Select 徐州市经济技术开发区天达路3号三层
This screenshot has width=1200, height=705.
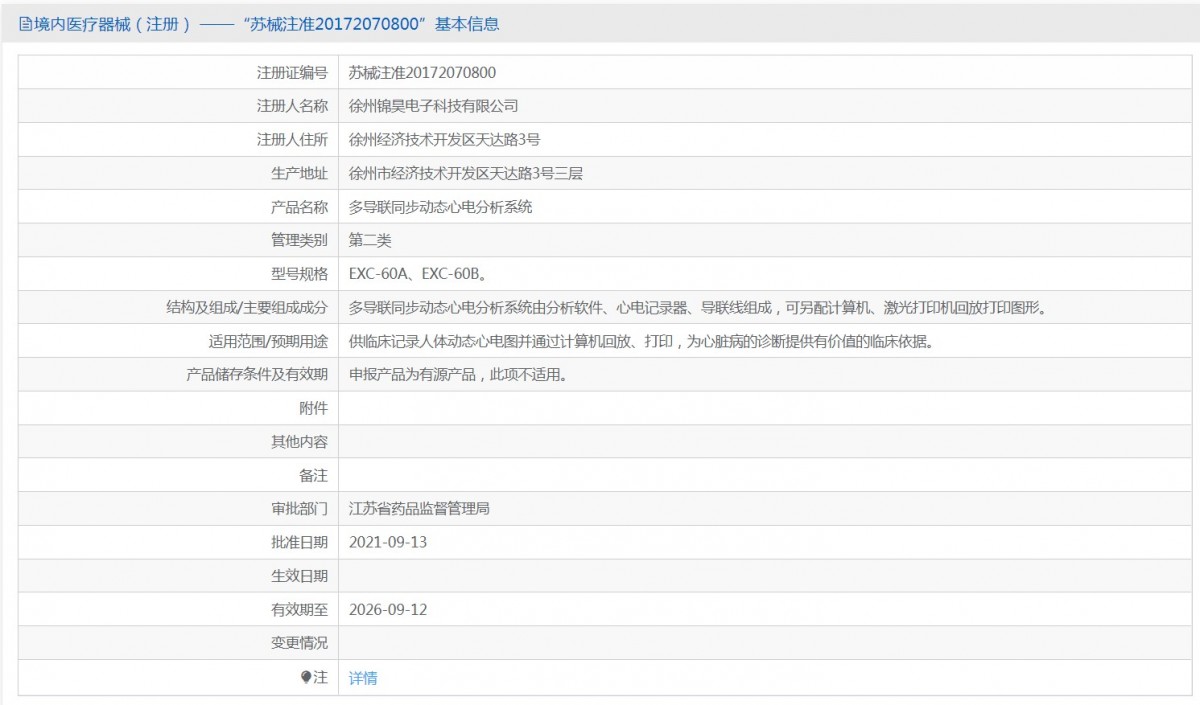coord(466,173)
